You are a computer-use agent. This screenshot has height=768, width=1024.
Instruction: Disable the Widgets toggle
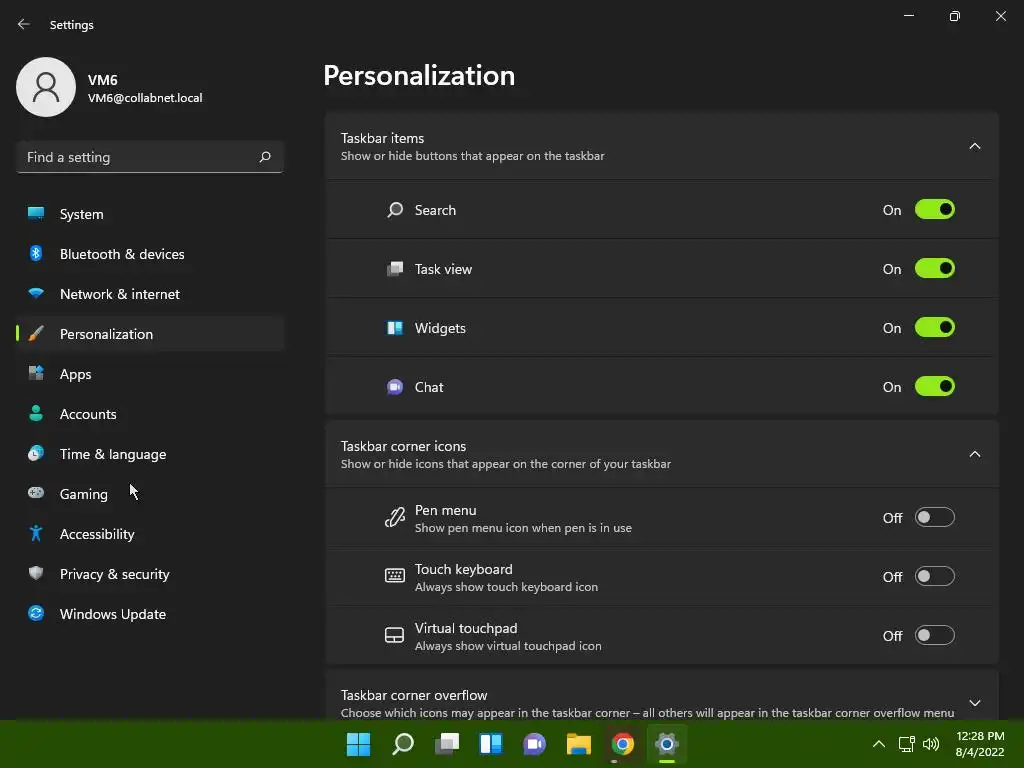[935, 327]
